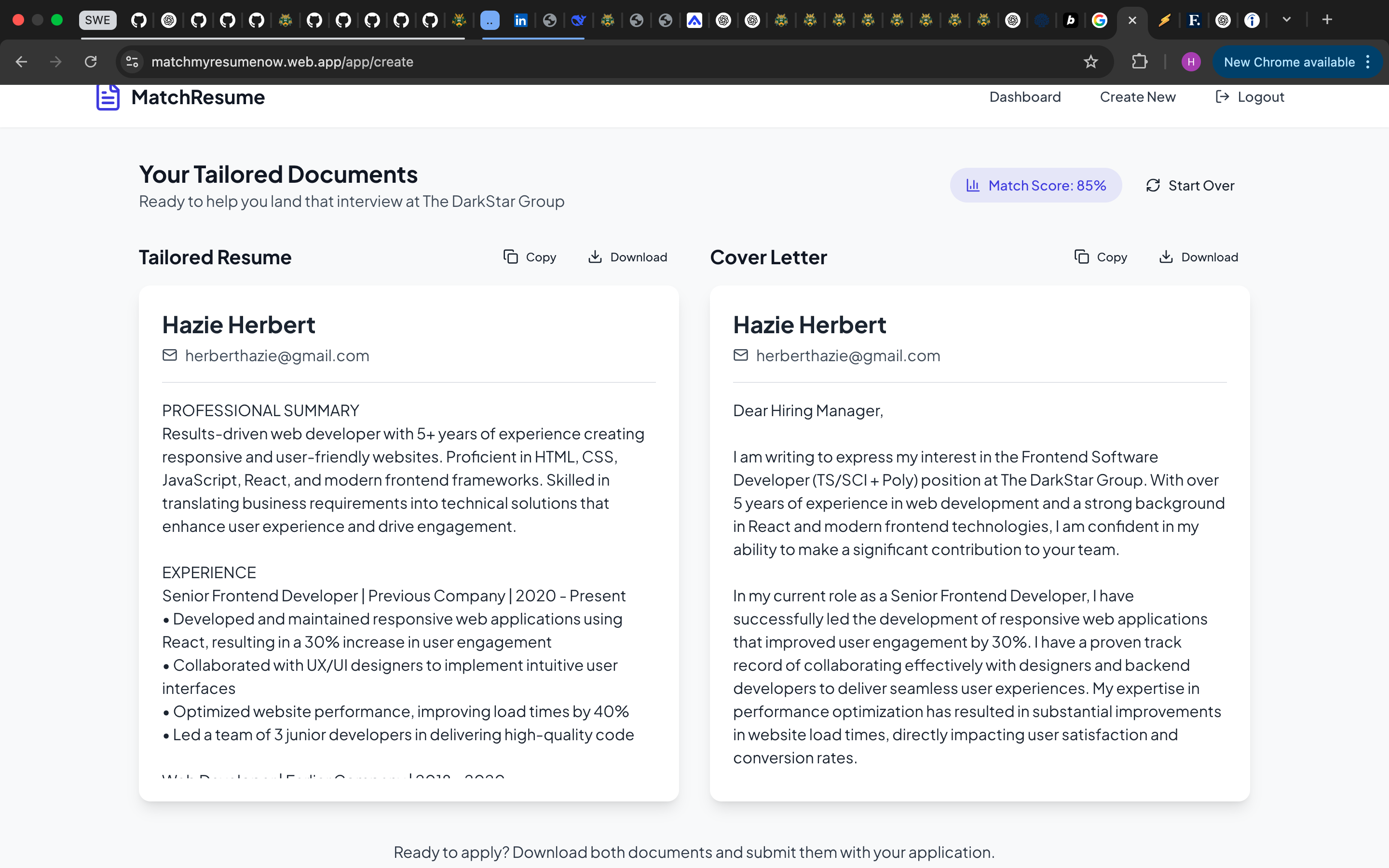1389x868 pixels.
Task: Open the H profile avatar menu
Action: (1191, 62)
